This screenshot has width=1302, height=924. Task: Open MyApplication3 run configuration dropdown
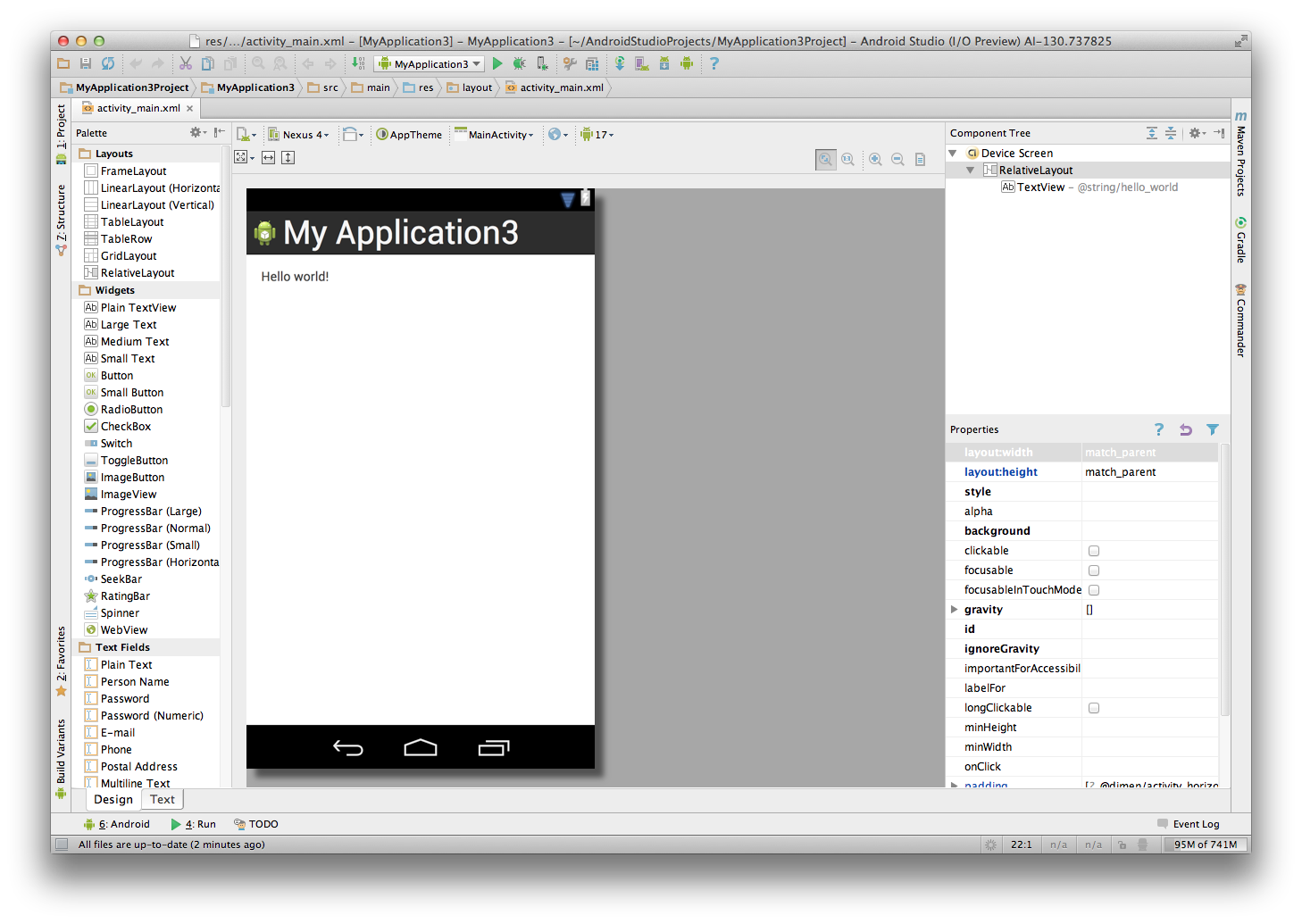[x=430, y=64]
